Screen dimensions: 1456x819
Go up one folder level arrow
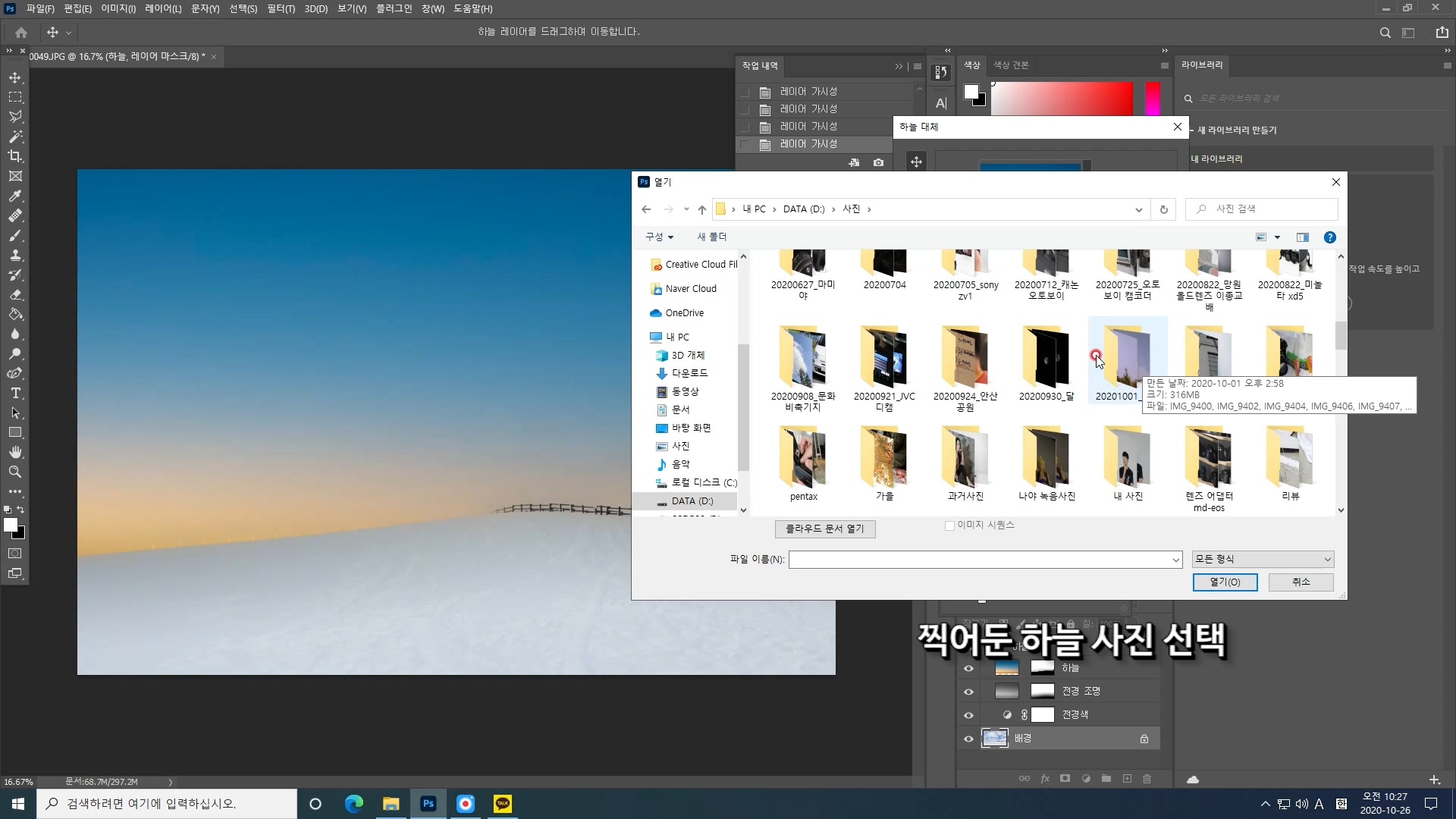point(701,209)
